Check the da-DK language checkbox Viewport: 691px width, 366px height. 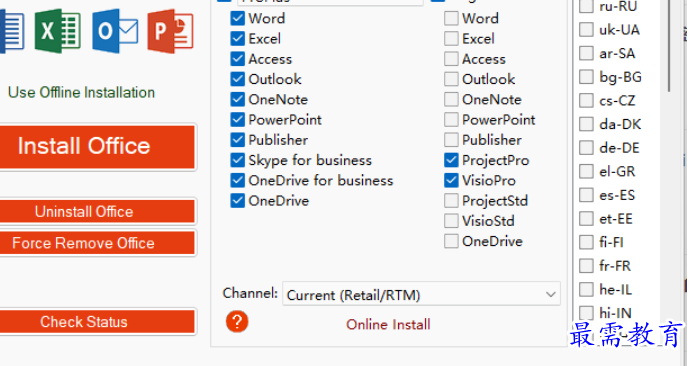[x=586, y=124]
